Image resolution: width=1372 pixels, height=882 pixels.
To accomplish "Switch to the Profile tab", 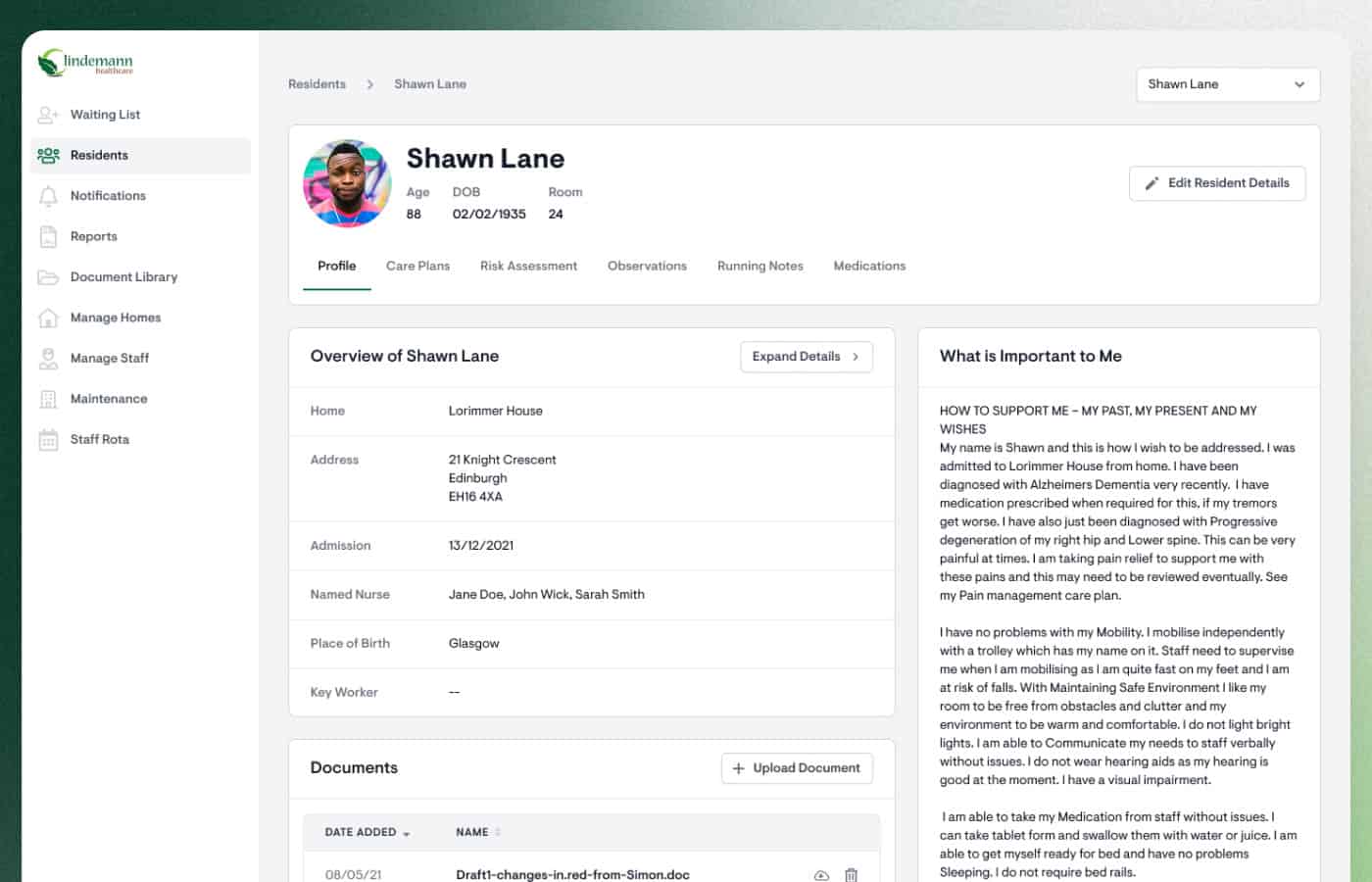I will [x=337, y=266].
